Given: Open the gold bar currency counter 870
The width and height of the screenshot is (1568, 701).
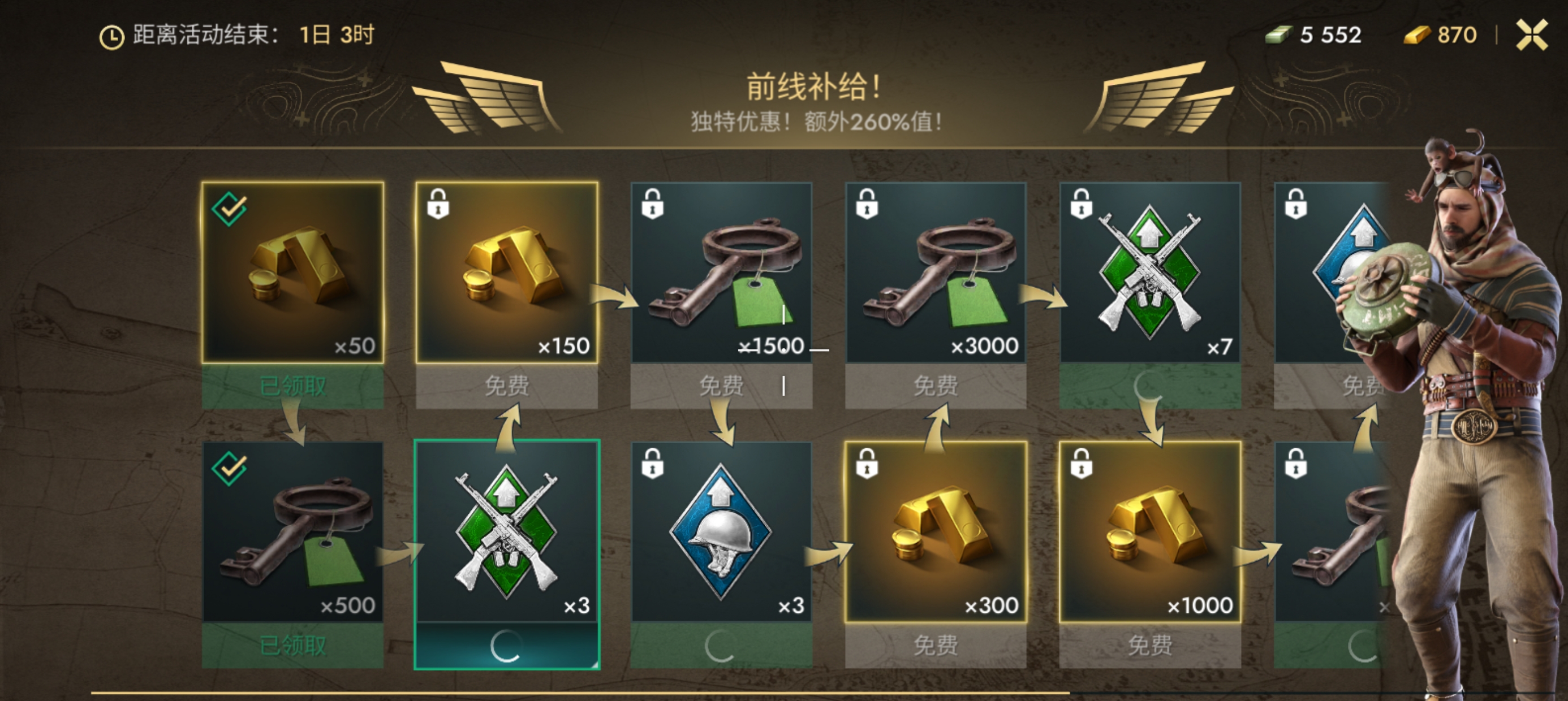Looking at the screenshot, I should pyautogui.click(x=1440, y=35).
